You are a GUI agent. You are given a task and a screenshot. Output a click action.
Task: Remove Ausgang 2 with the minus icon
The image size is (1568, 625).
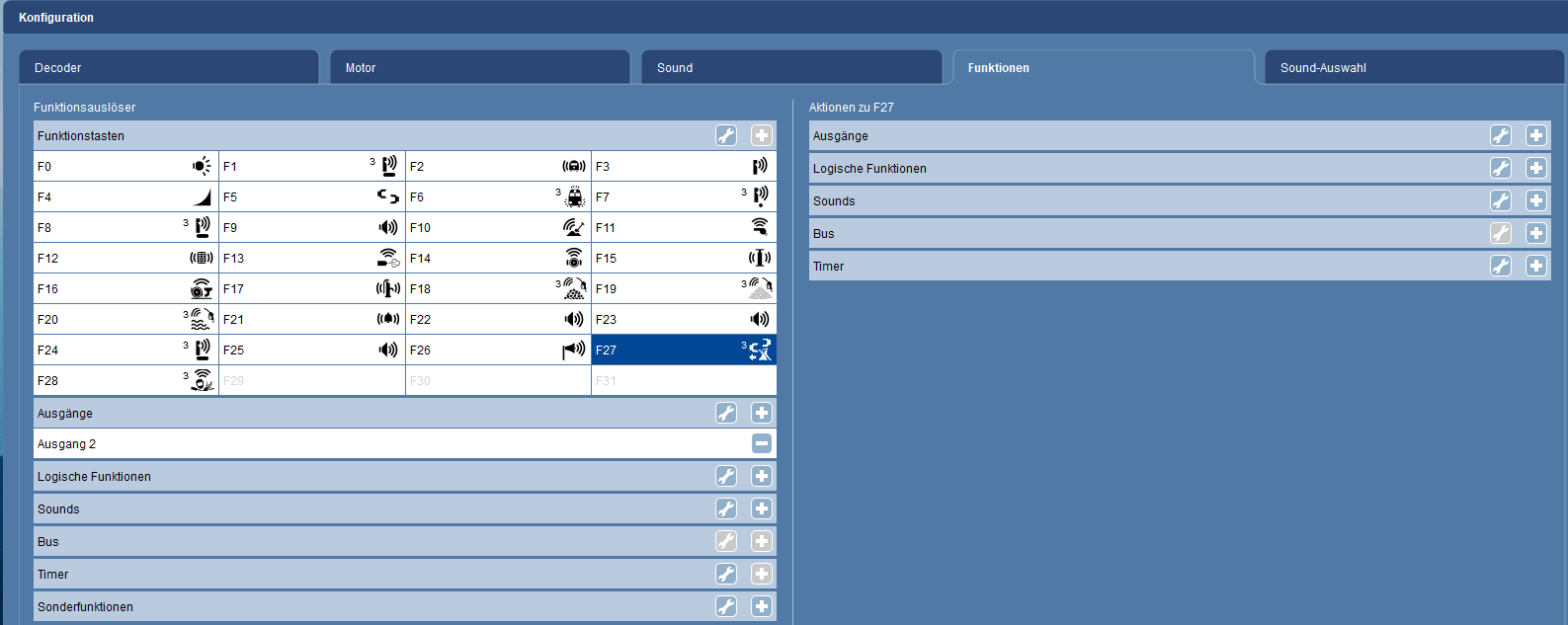point(762,444)
